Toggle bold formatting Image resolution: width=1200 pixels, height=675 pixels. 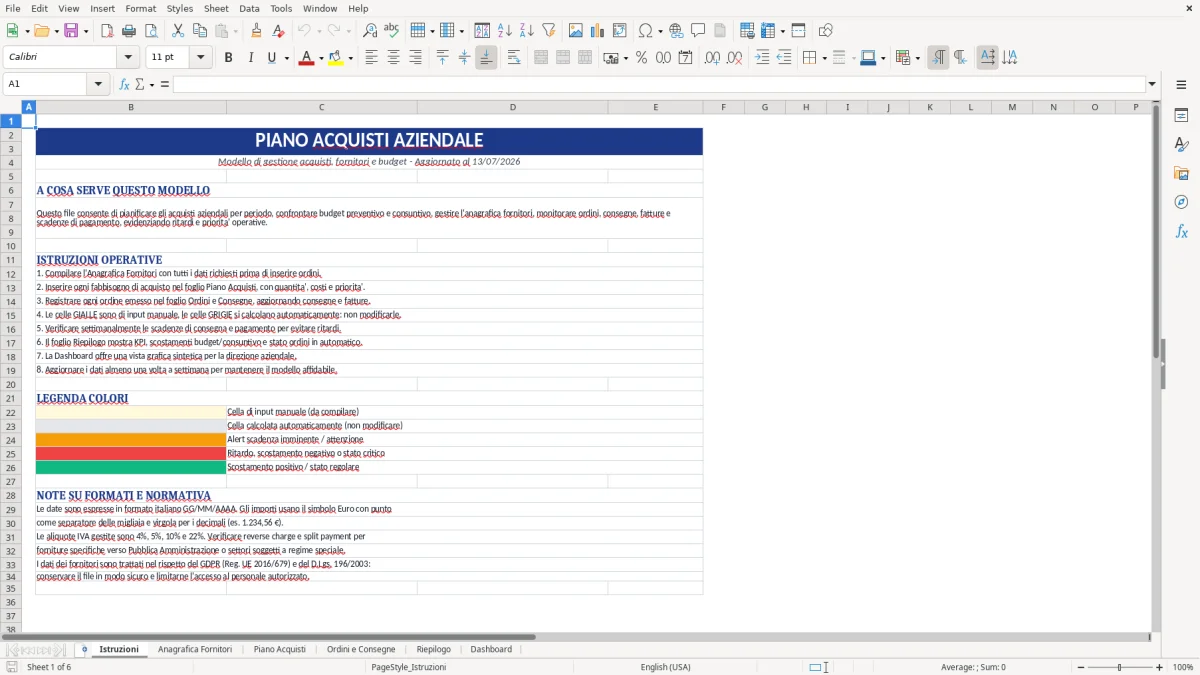click(228, 58)
